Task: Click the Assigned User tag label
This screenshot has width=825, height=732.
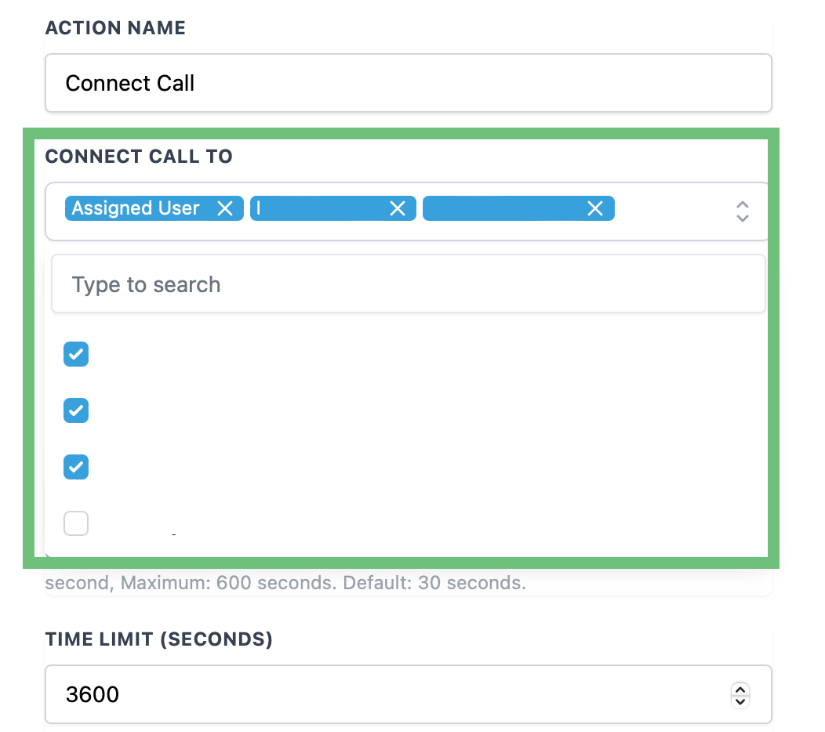Action: click(135, 208)
